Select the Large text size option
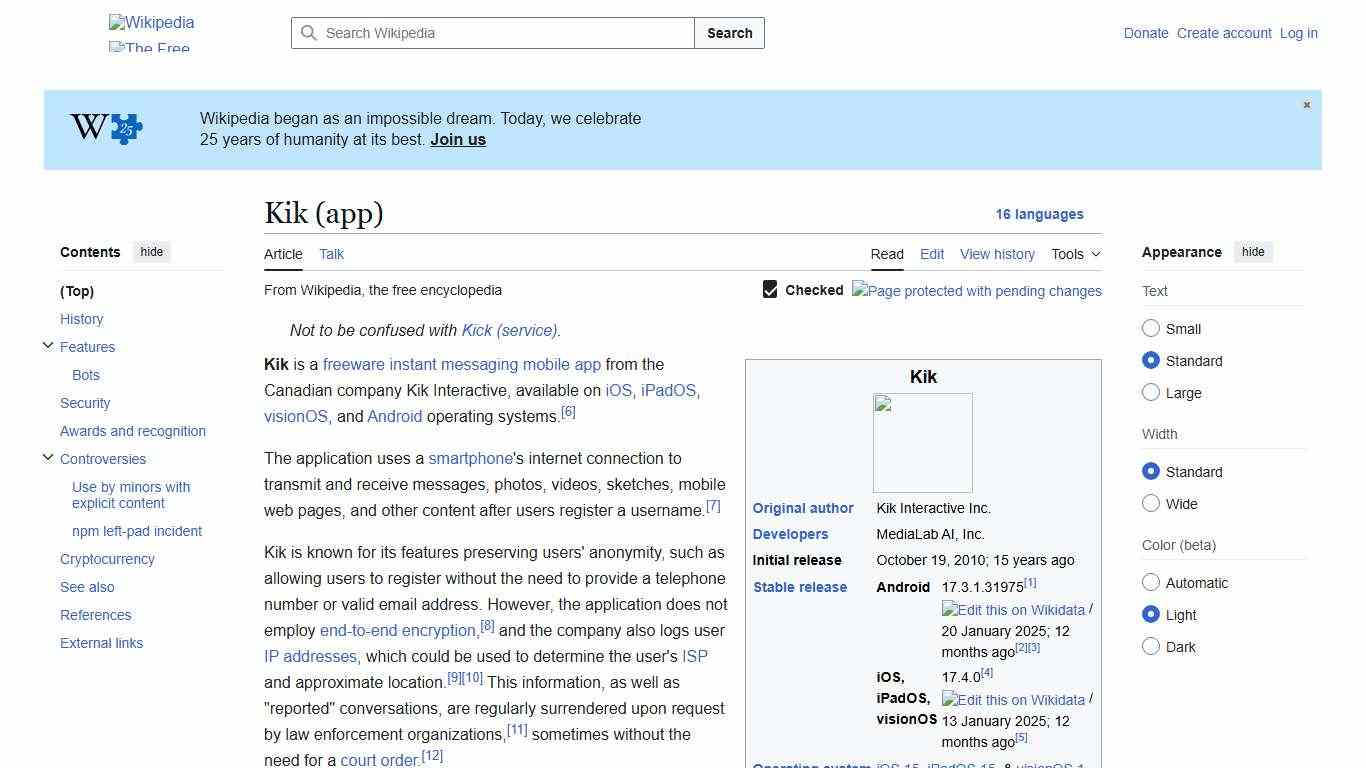This screenshot has width=1366, height=768. [1151, 392]
